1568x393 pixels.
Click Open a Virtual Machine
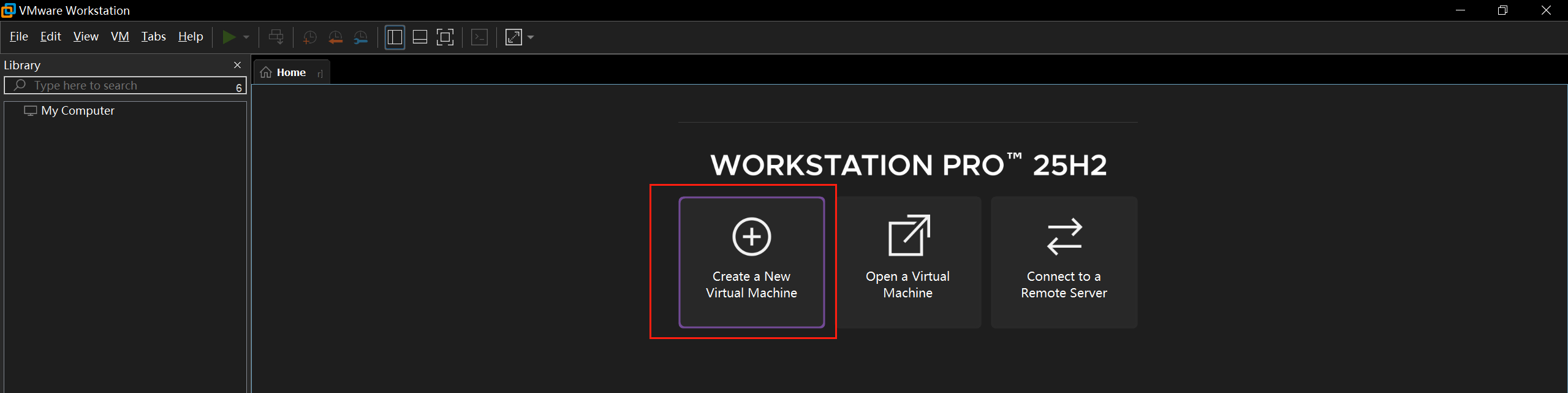(908, 262)
